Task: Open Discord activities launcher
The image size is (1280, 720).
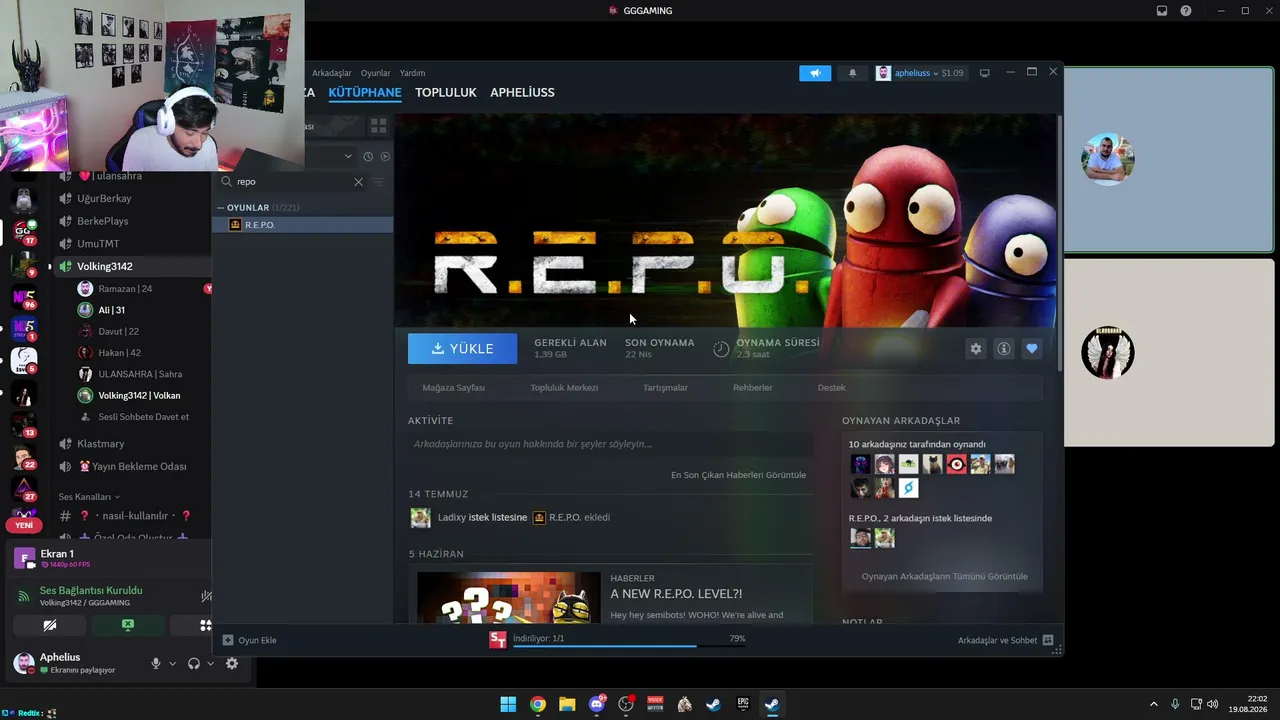Action: point(205,626)
